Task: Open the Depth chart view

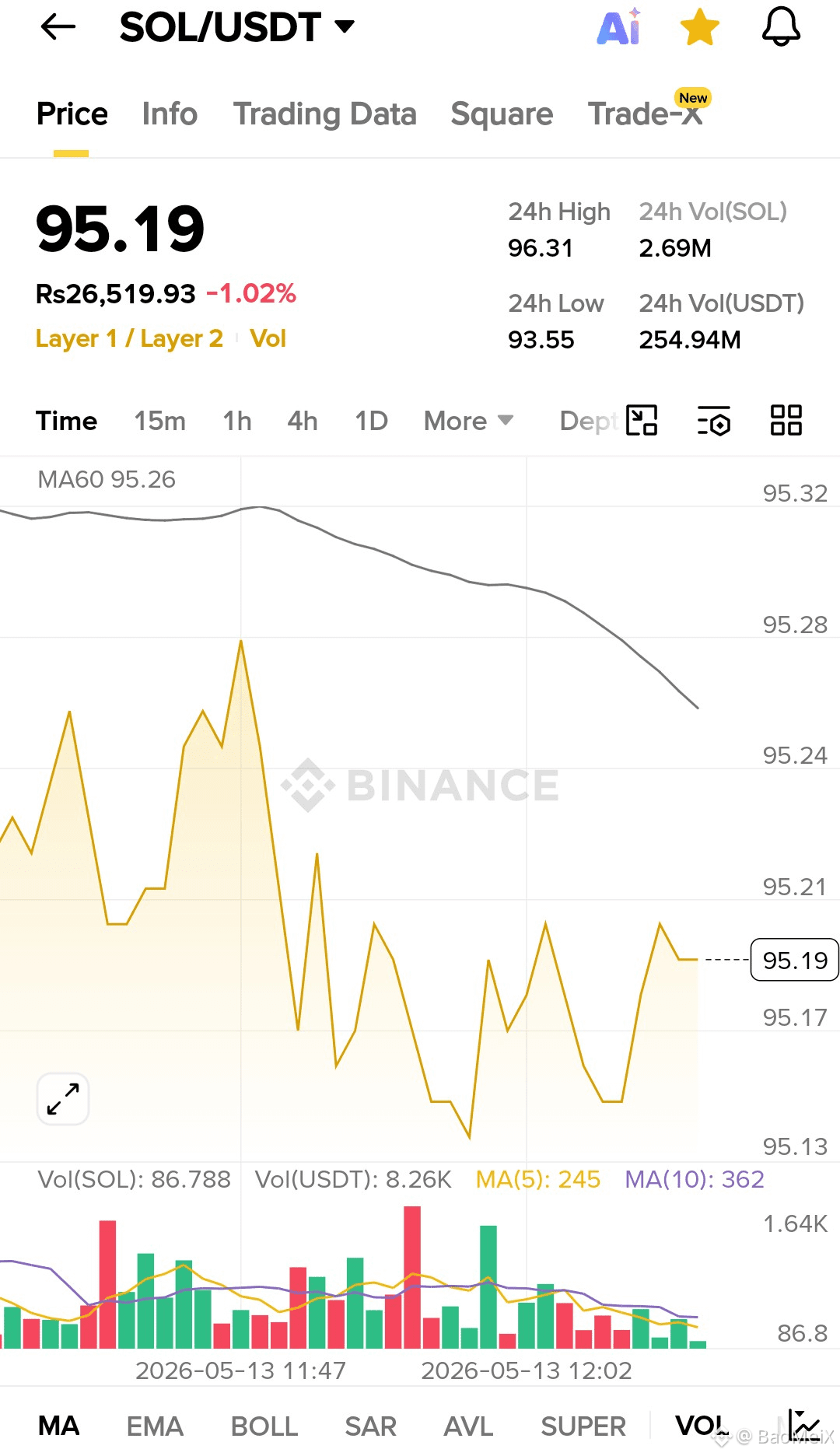Action: 589,421
